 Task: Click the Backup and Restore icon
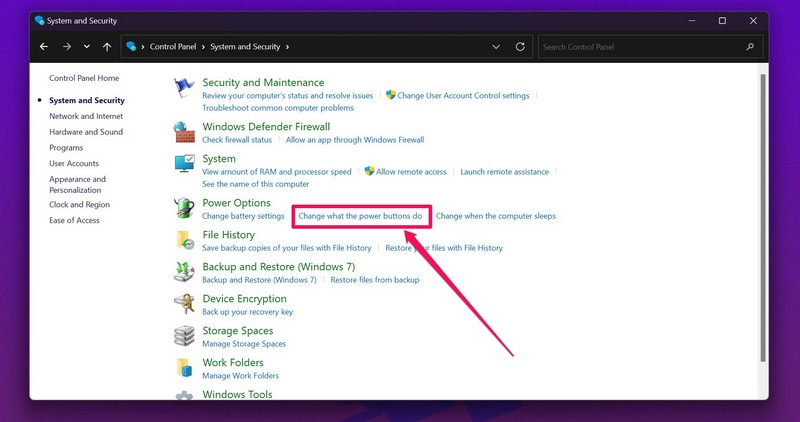pyautogui.click(x=184, y=272)
